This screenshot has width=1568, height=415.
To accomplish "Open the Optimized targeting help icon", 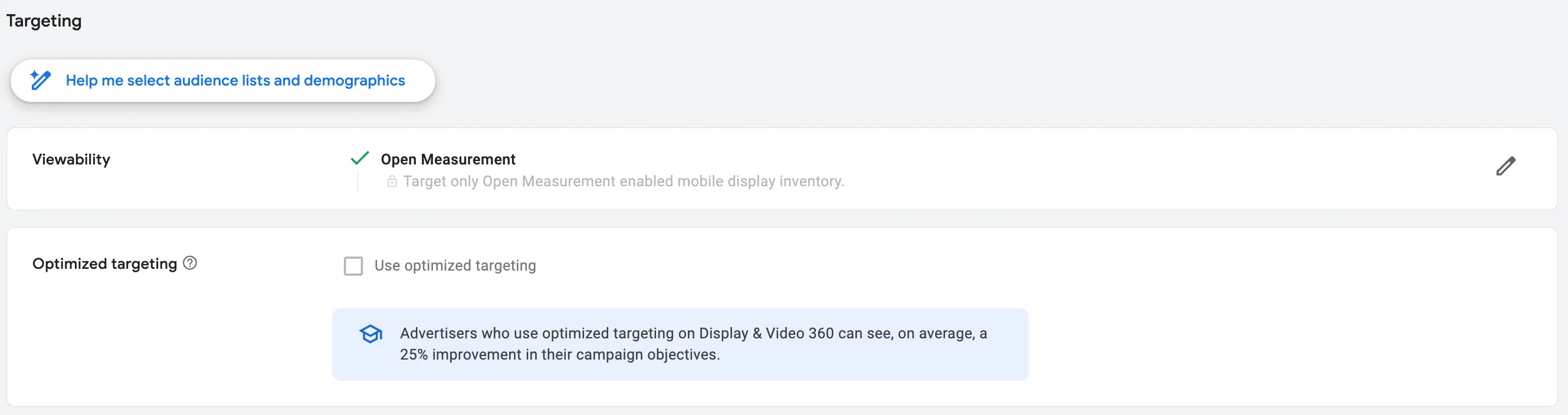I will [x=190, y=263].
